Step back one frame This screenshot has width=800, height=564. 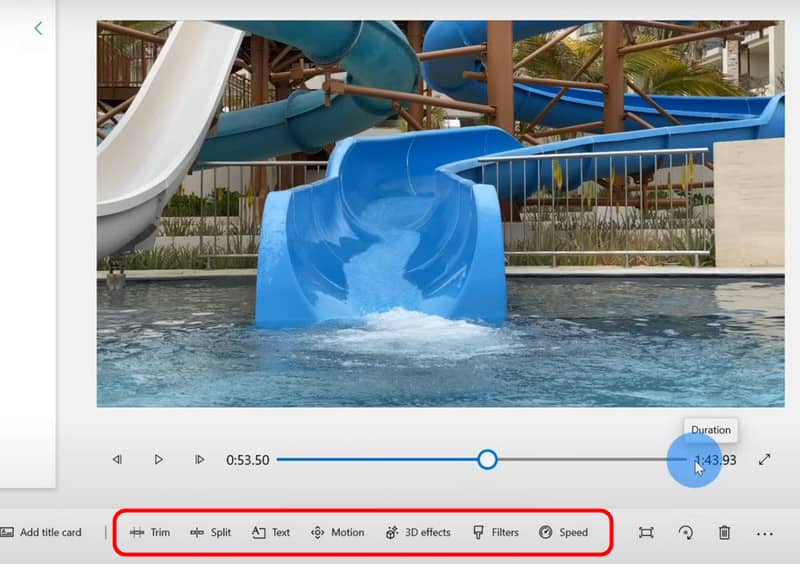(x=117, y=460)
